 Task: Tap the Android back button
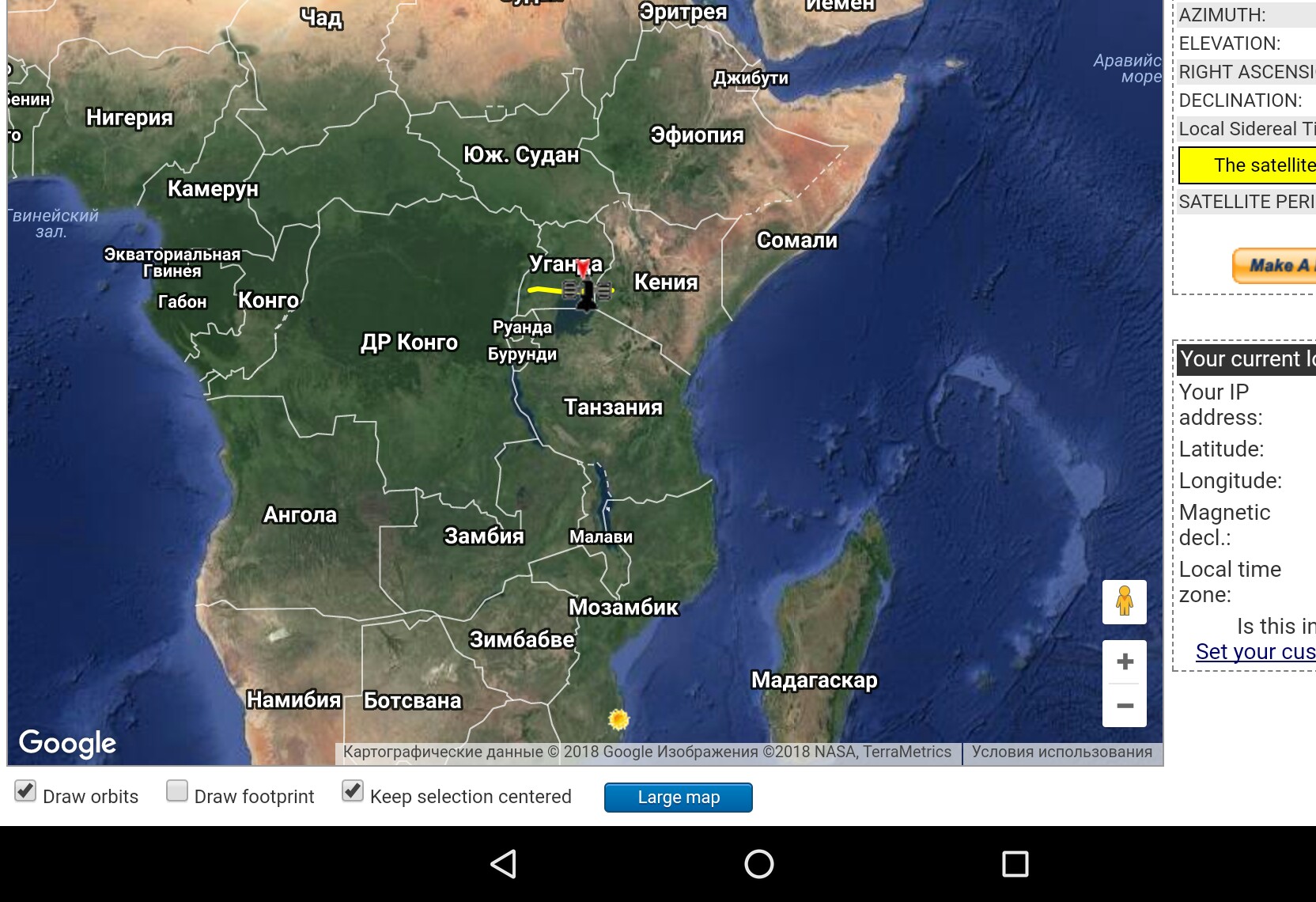504,864
